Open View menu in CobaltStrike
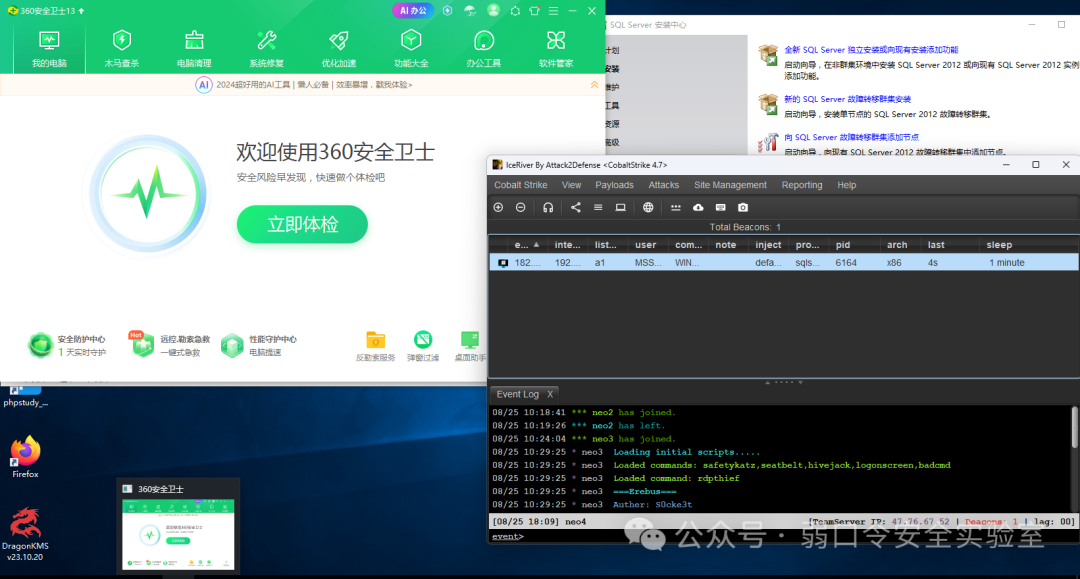 571,185
